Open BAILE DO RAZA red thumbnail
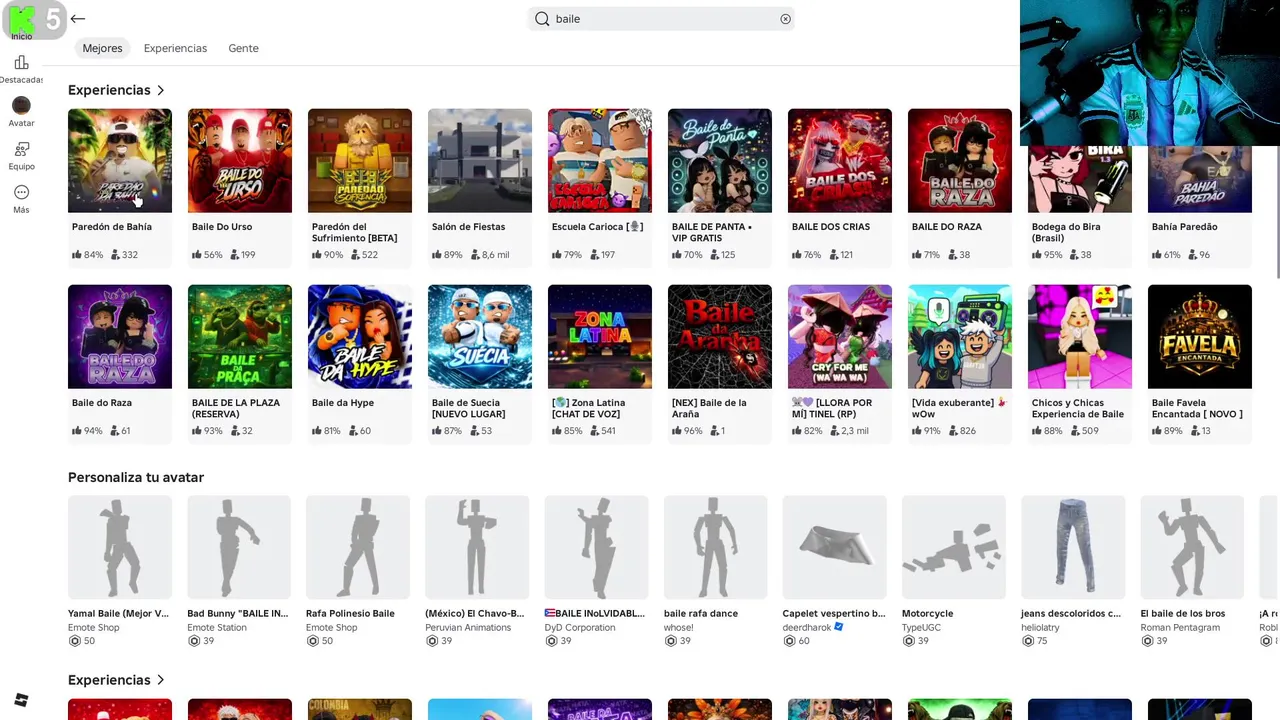 960,161
